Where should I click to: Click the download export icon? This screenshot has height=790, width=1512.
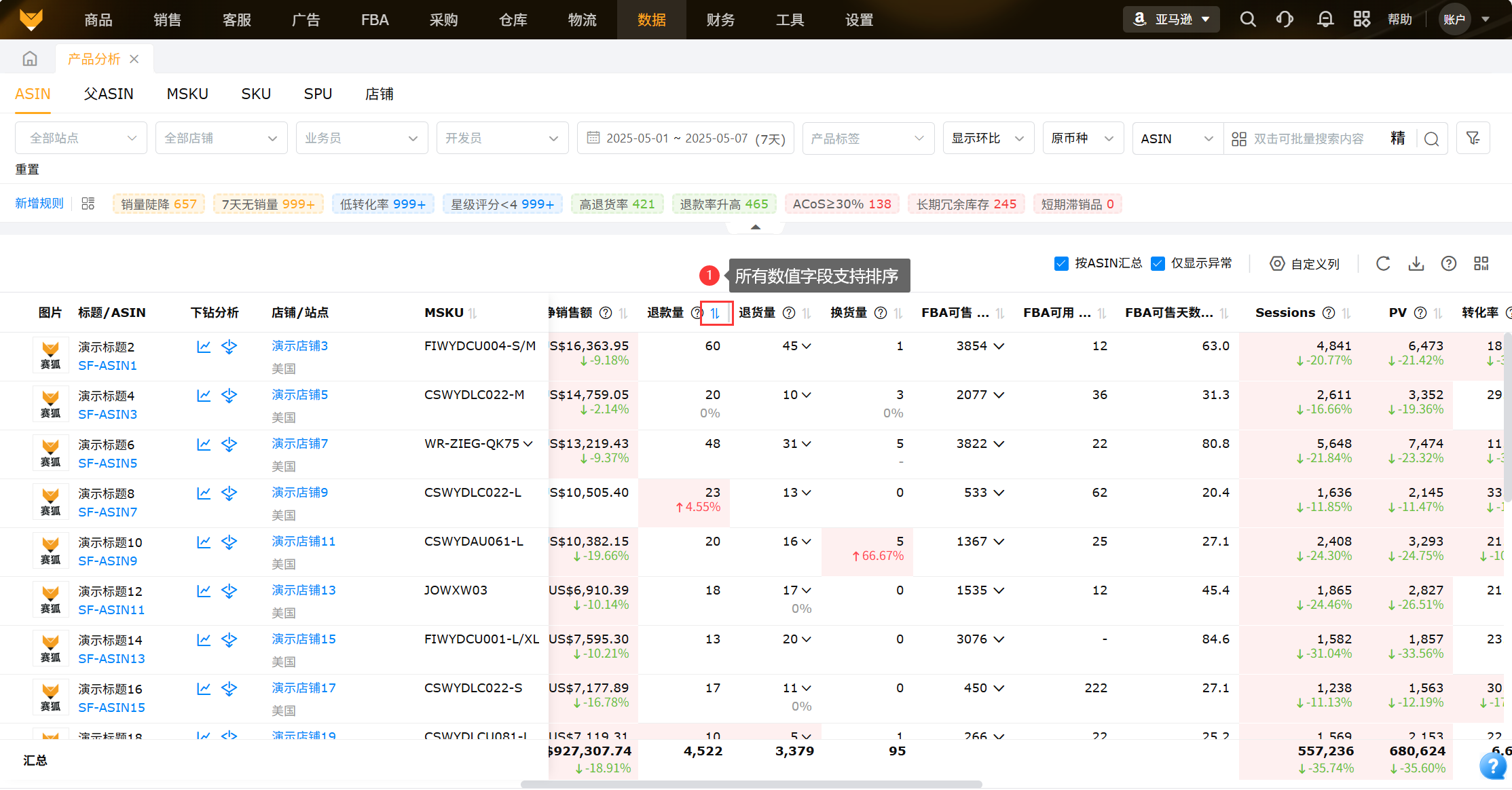[1416, 263]
